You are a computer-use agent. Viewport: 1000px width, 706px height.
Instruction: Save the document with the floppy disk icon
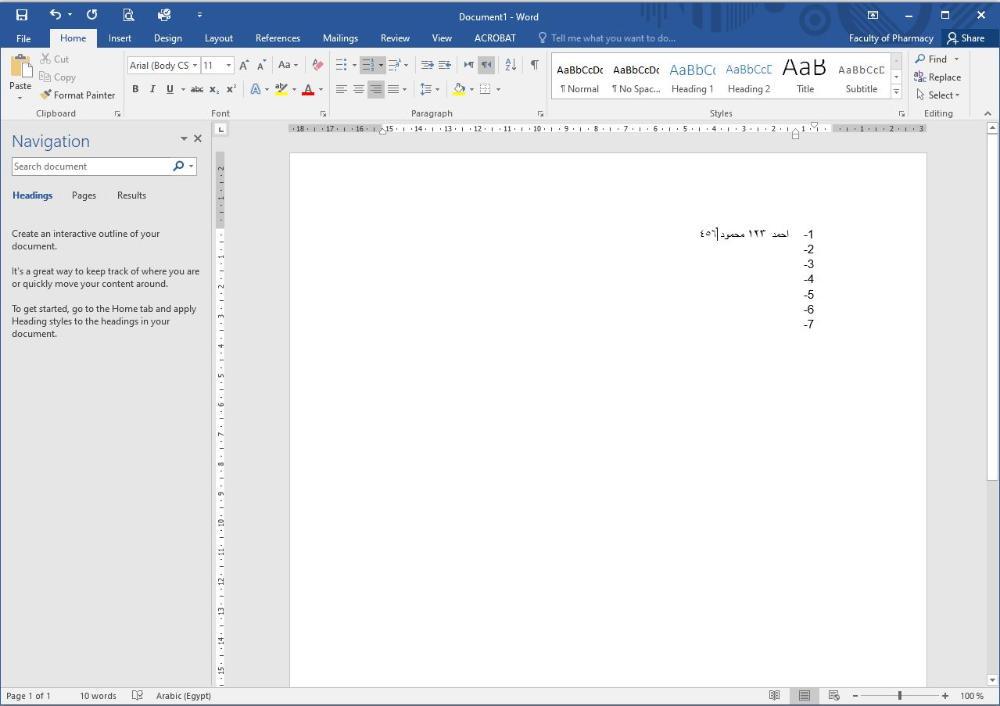click(22, 15)
